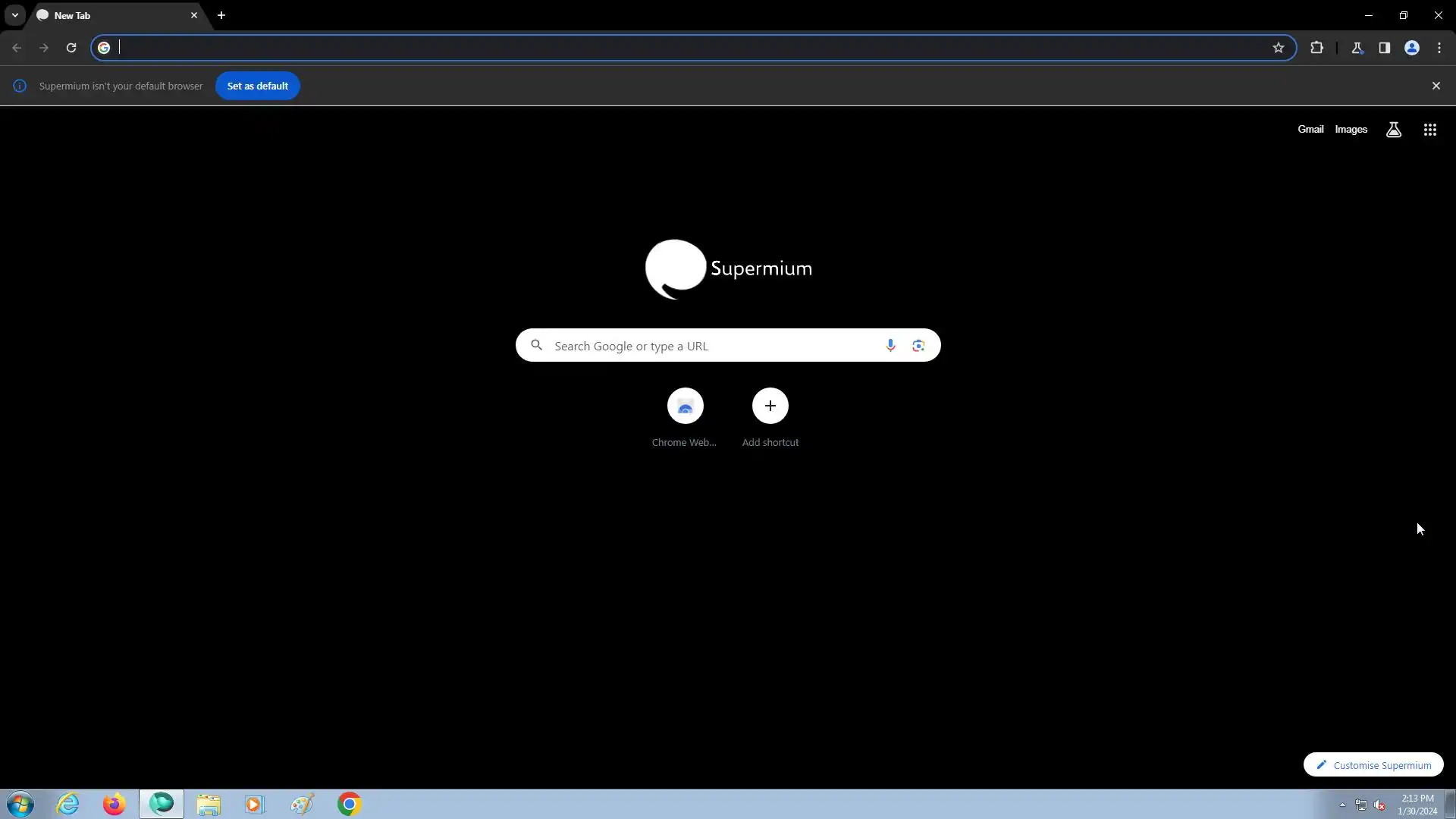
Task: Click Customise Supermium button
Action: coord(1373,764)
